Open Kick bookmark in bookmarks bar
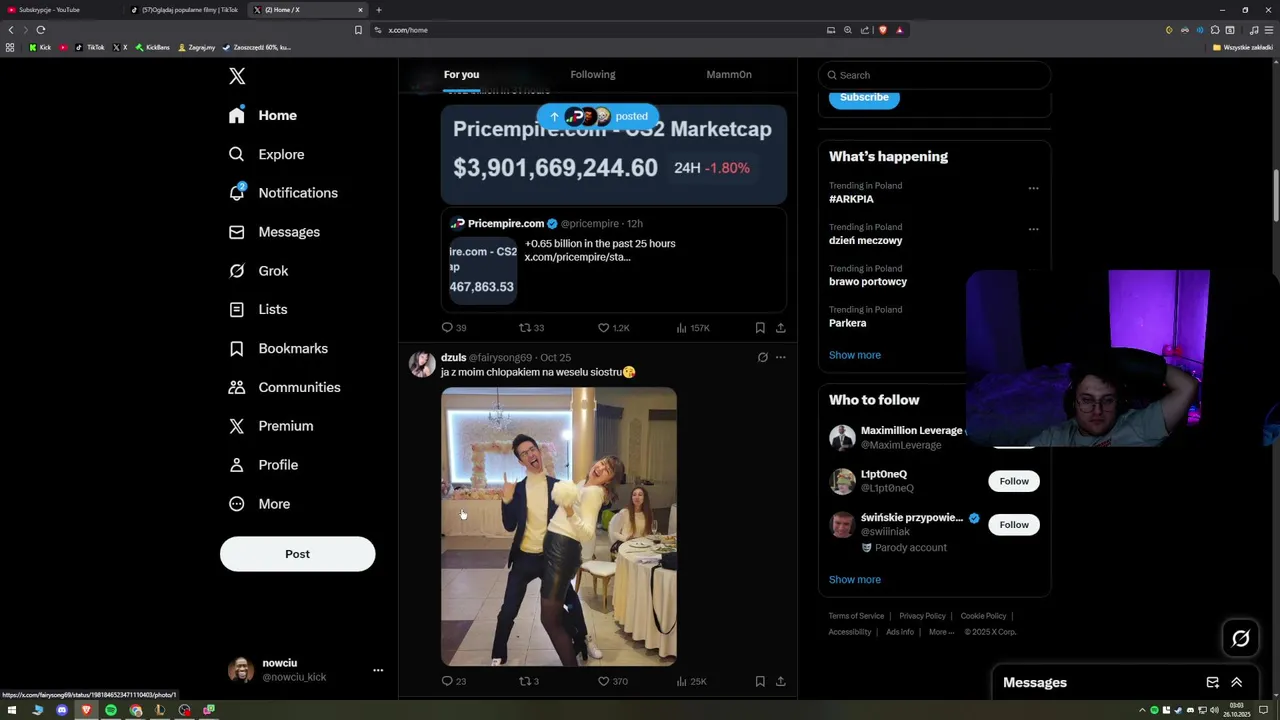Image resolution: width=1280 pixels, height=720 pixels. tap(40, 47)
